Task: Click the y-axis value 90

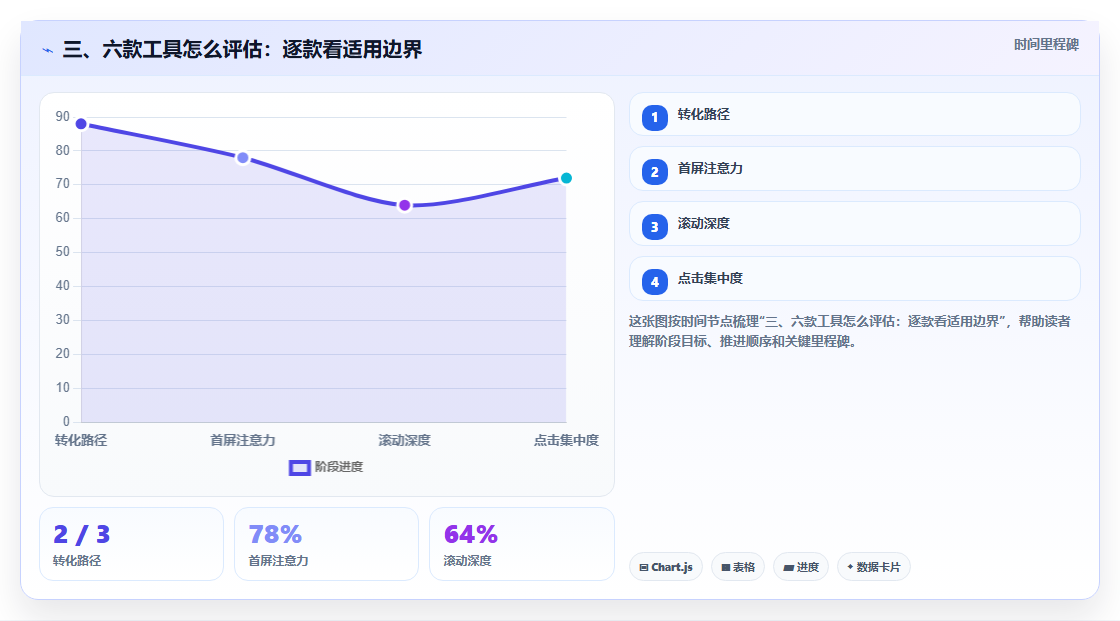Action: click(x=63, y=116)
